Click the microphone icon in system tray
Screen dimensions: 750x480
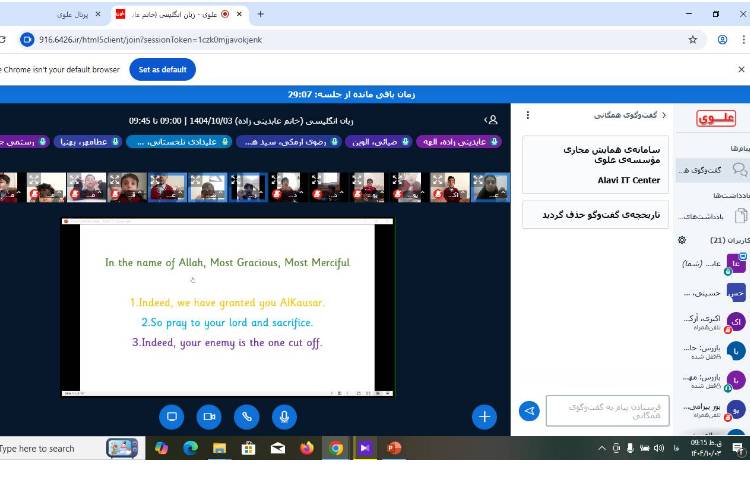630,448
